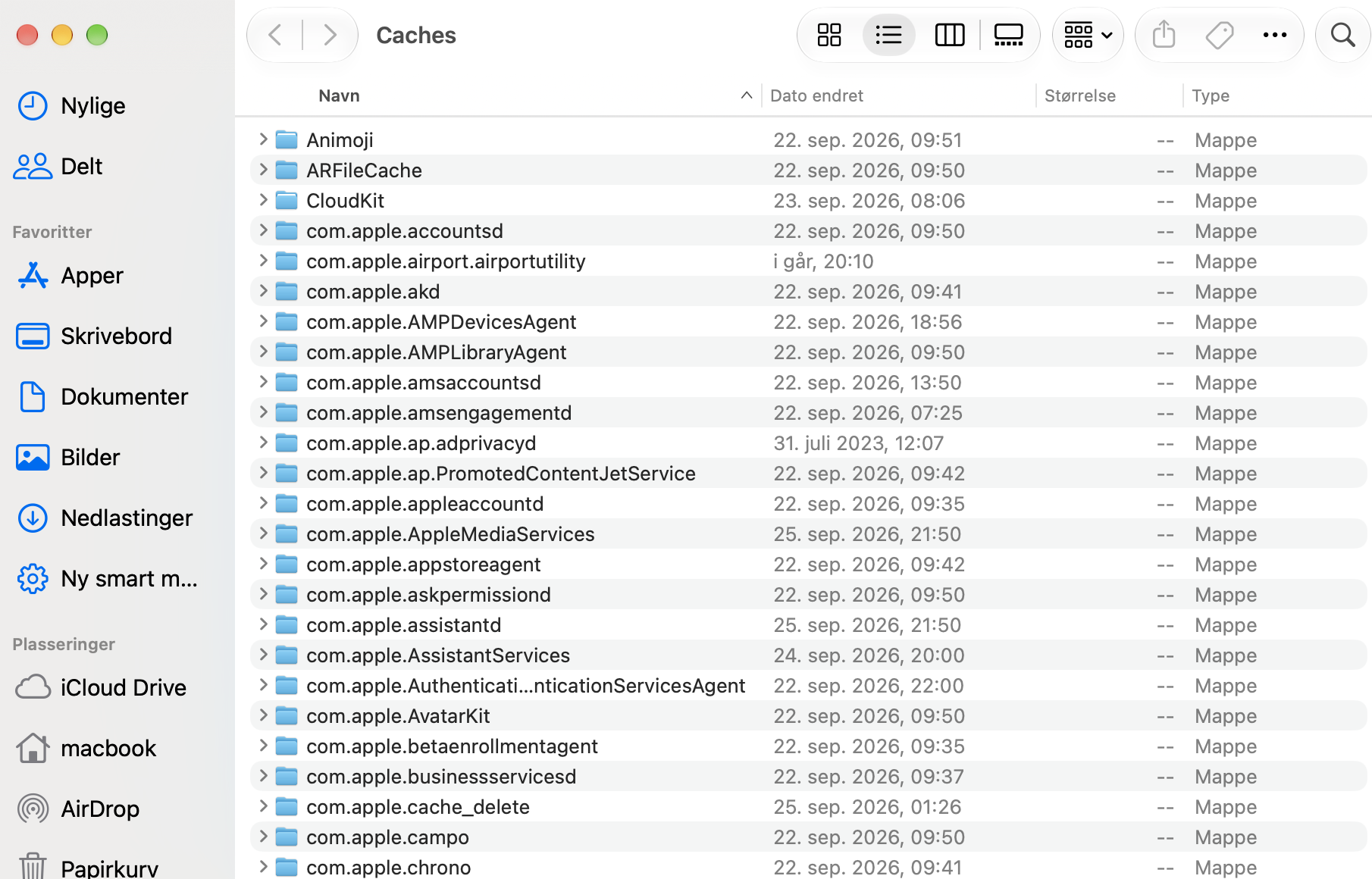Viewport: 1372px width, 879px height.
Task: Click the com.apple.AppleMediaServices folder icon
Action: click(x=287, y=533)
